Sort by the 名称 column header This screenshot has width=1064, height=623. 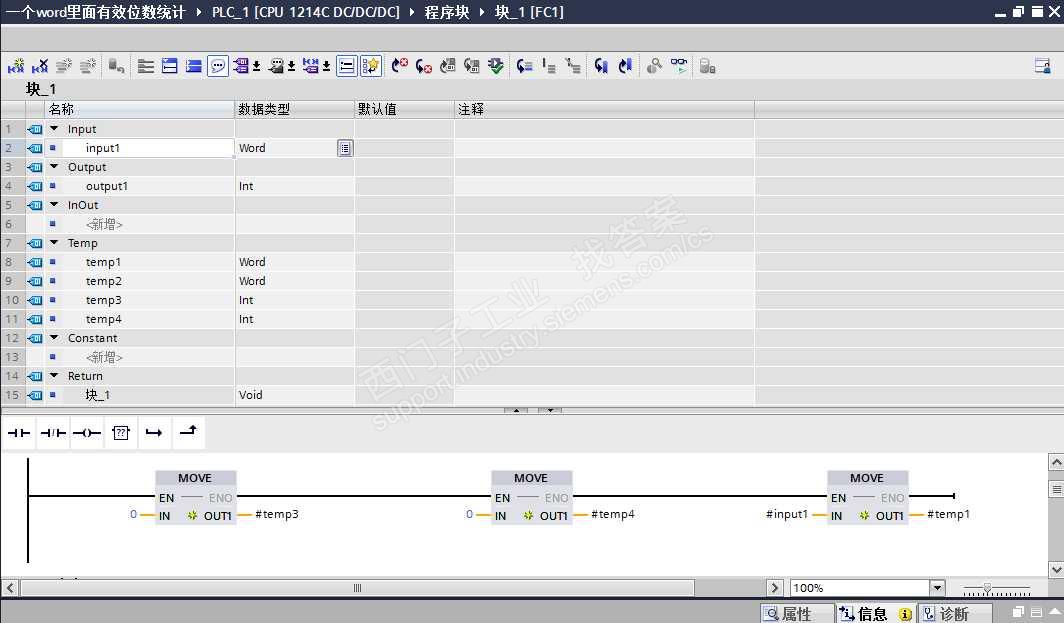point(139,109)
